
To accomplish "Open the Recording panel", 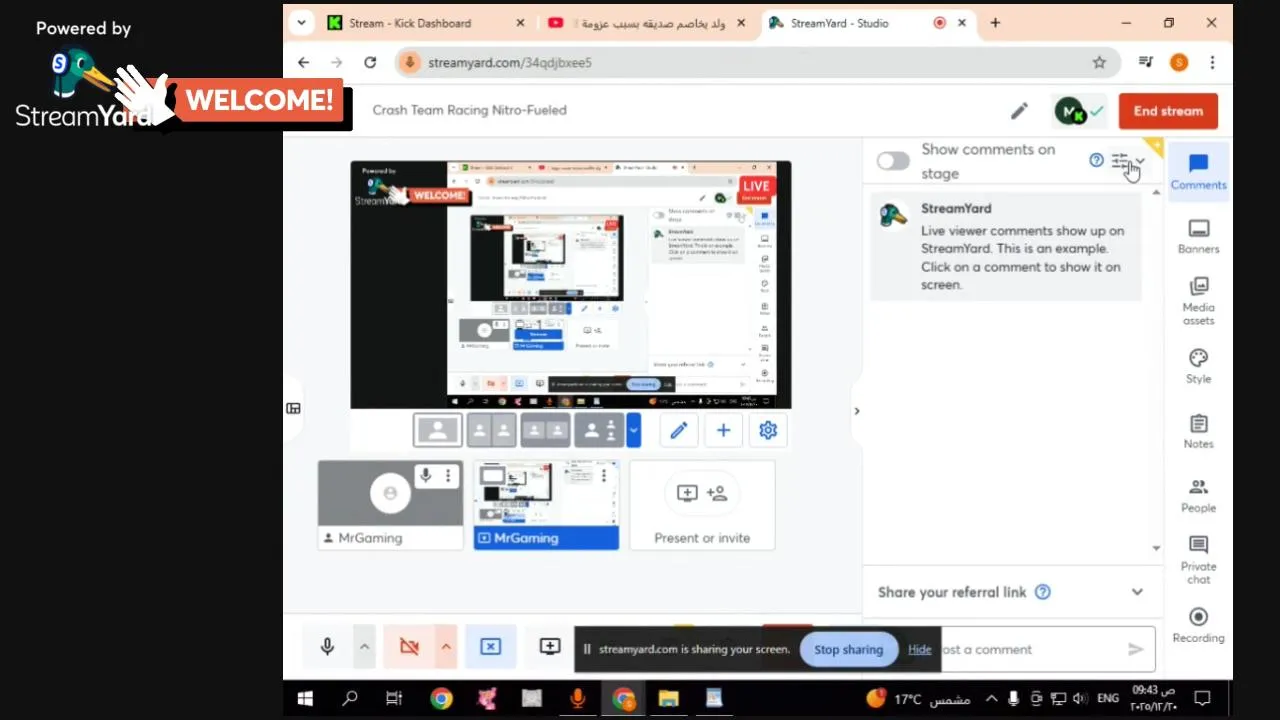I will [1198, 624].
